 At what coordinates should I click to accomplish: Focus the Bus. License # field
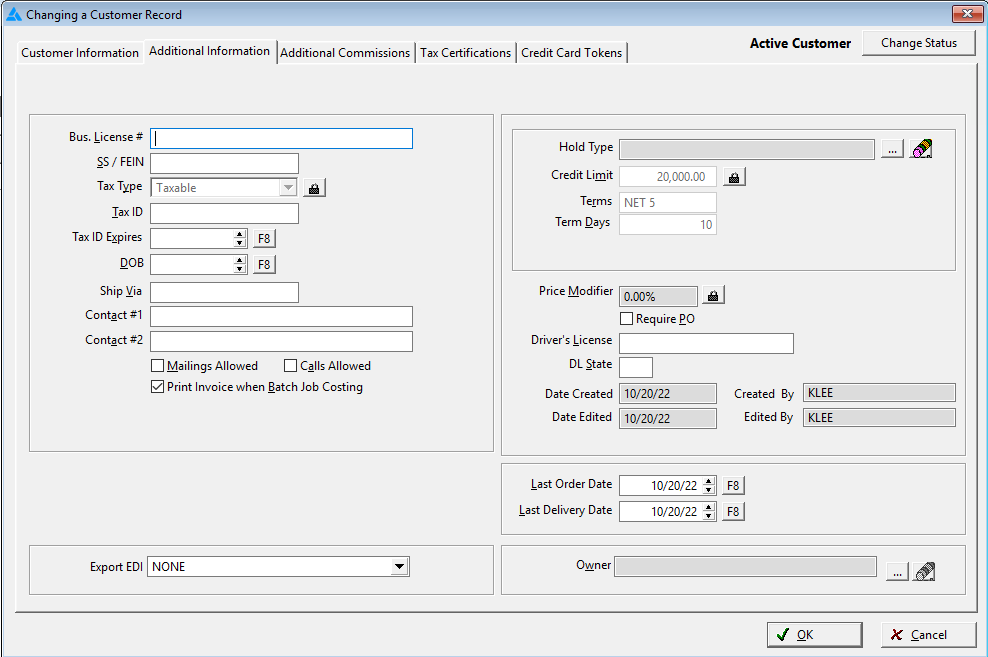[x=282, y=139]
